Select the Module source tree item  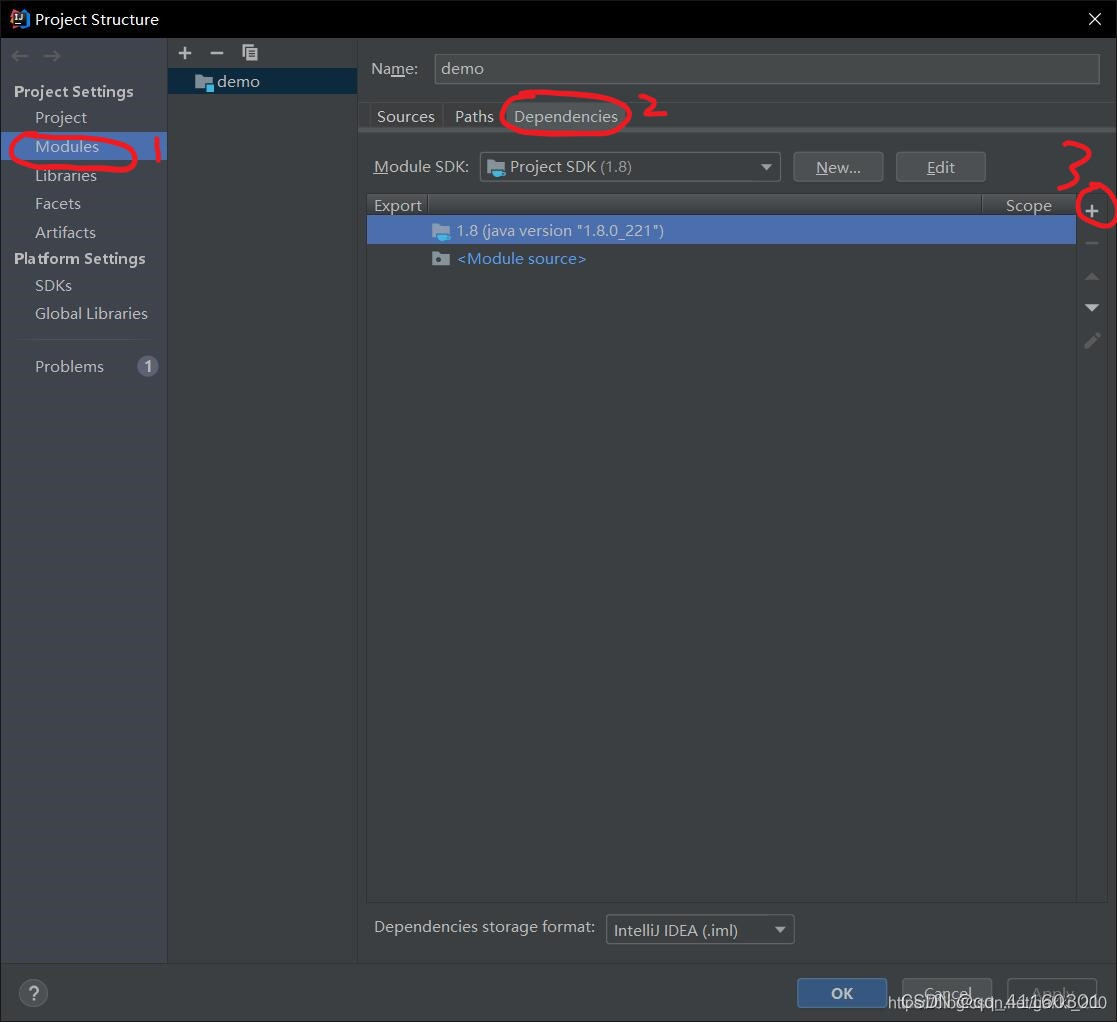click(521, 258)
